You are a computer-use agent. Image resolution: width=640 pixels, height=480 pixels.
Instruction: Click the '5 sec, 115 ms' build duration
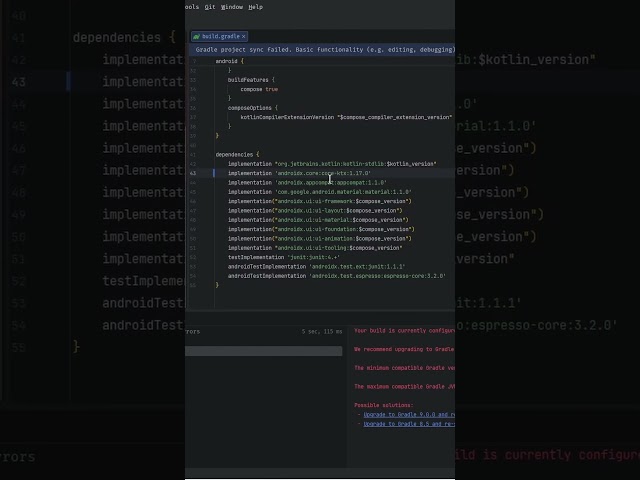(322, 331)
